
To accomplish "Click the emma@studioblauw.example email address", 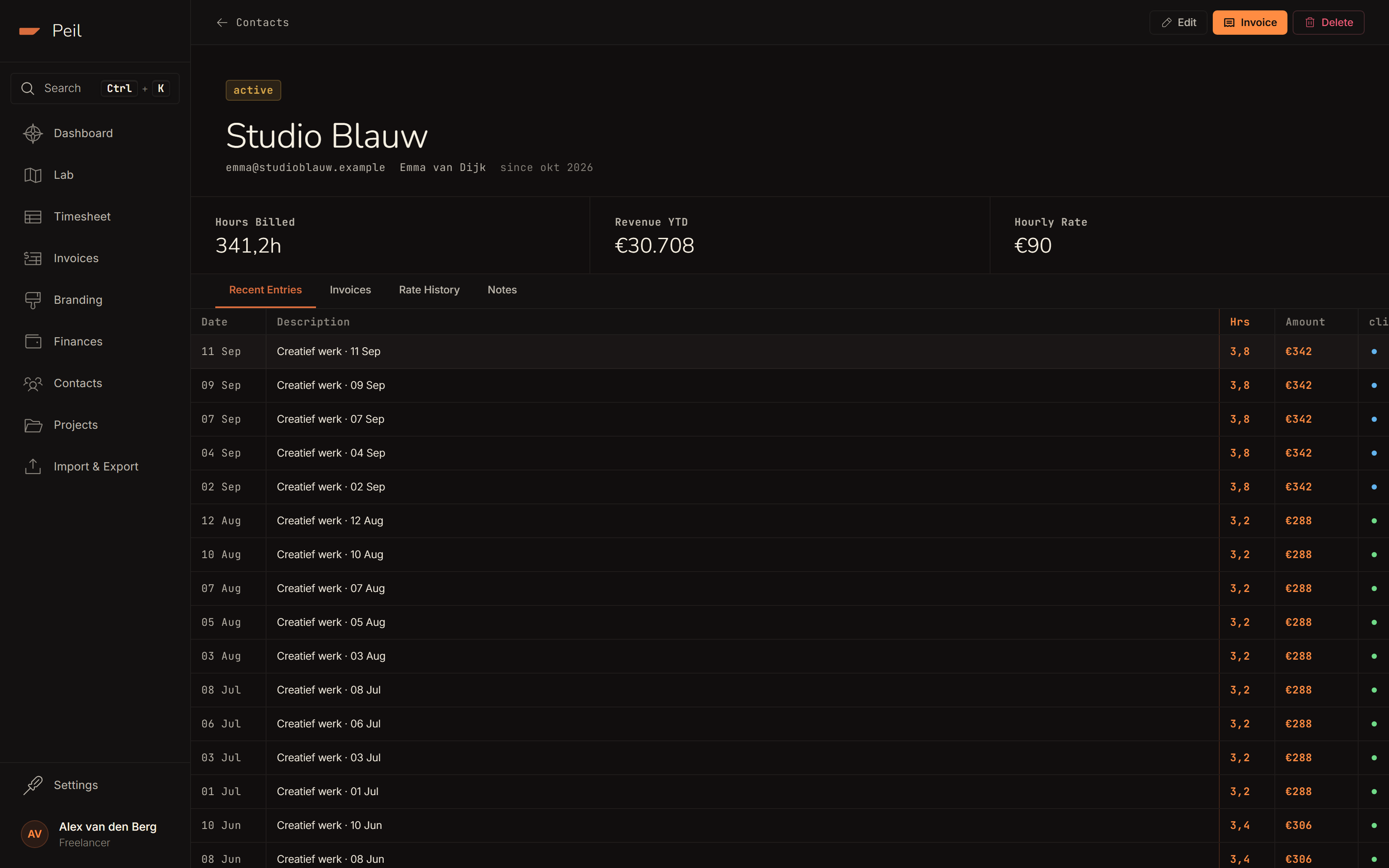I will tap(305, 168).
